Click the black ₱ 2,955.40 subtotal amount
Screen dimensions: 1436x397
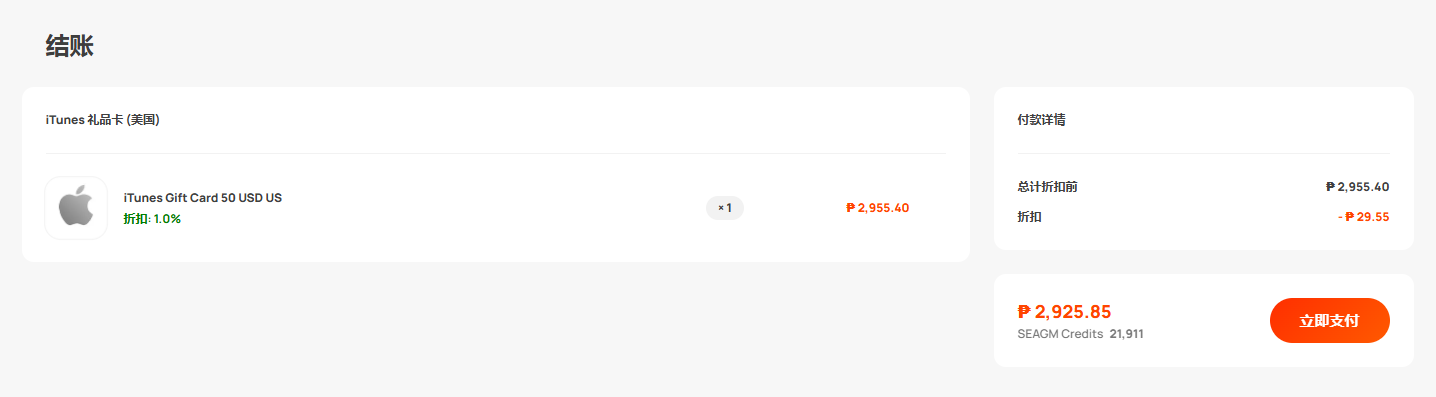1357,187
